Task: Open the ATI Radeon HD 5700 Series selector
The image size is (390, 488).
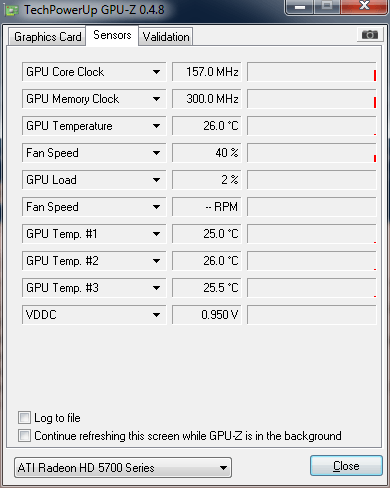Action: 123,467
